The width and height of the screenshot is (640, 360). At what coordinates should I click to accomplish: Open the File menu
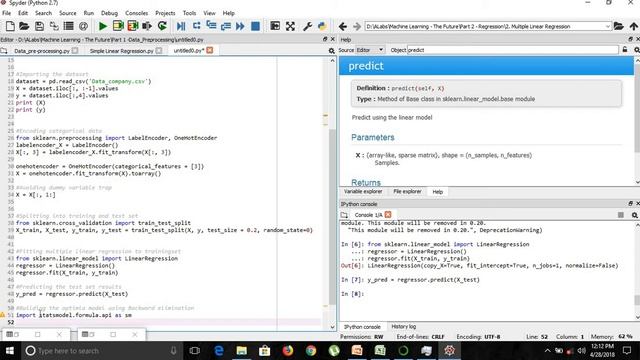tap(7, 13)
